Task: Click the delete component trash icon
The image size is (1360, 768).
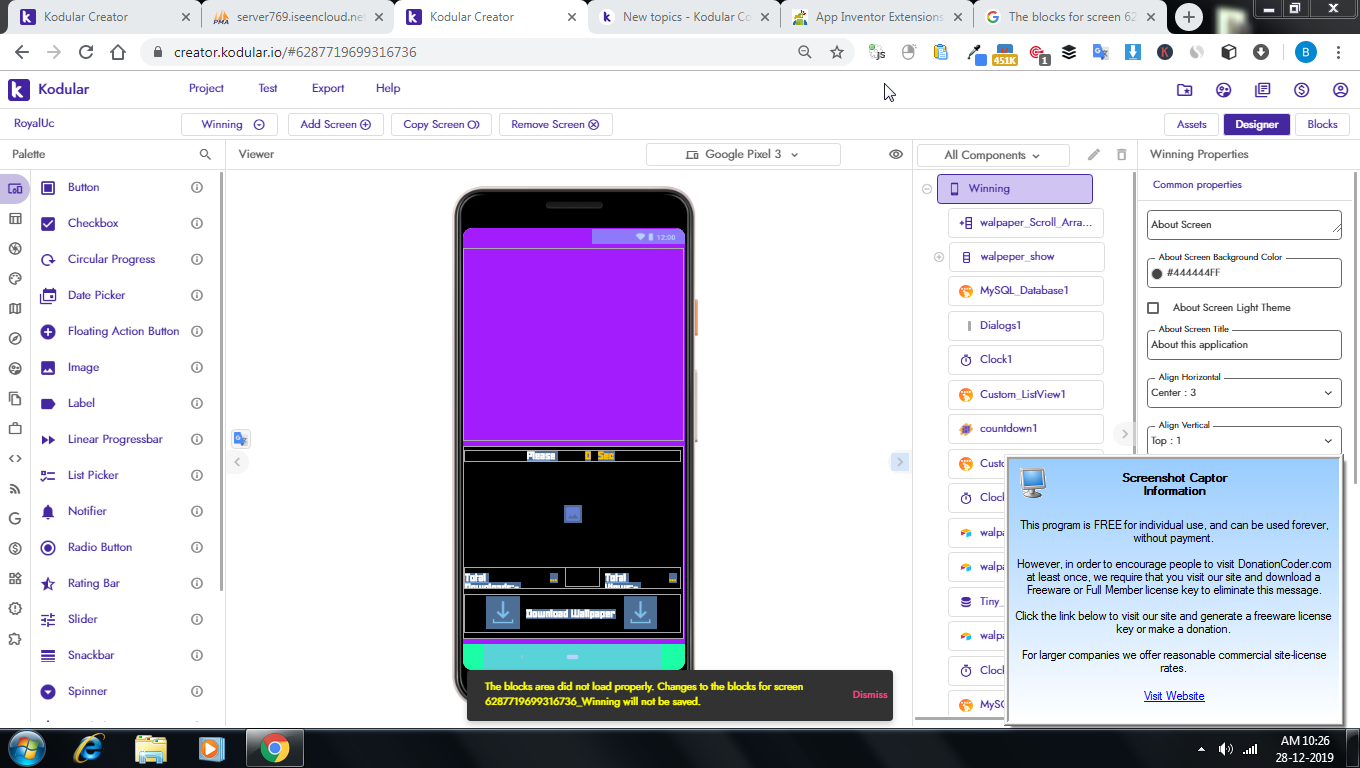Action: click(1121, 155)
